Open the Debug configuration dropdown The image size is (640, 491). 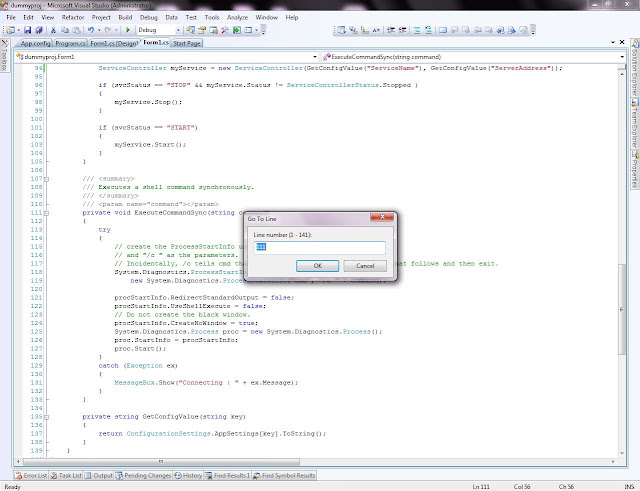pos(178,31)
